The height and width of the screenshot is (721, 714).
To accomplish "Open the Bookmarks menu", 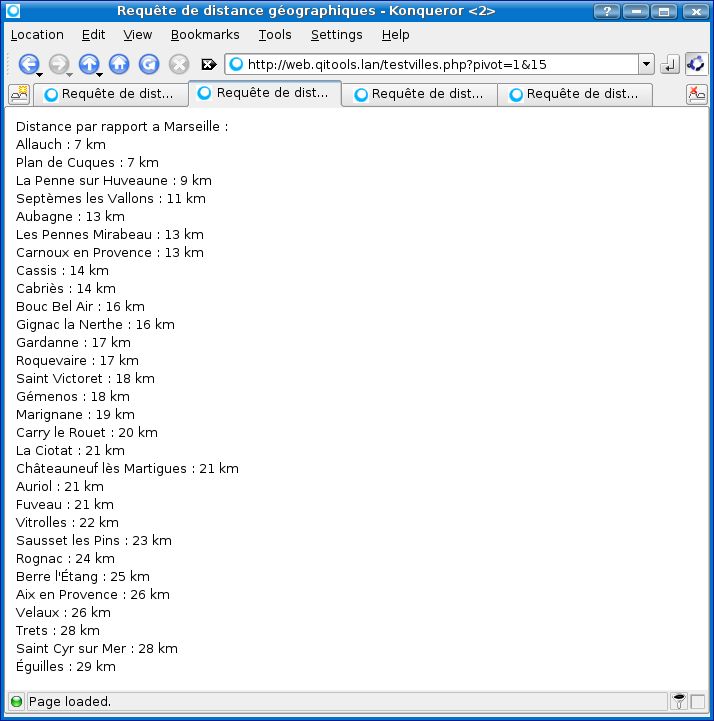I will 205,34.
